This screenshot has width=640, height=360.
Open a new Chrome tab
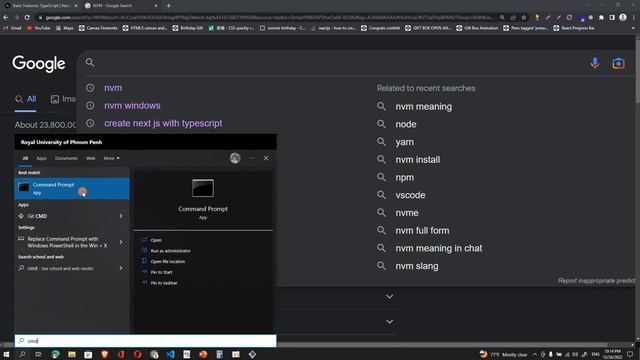point(169,6)
